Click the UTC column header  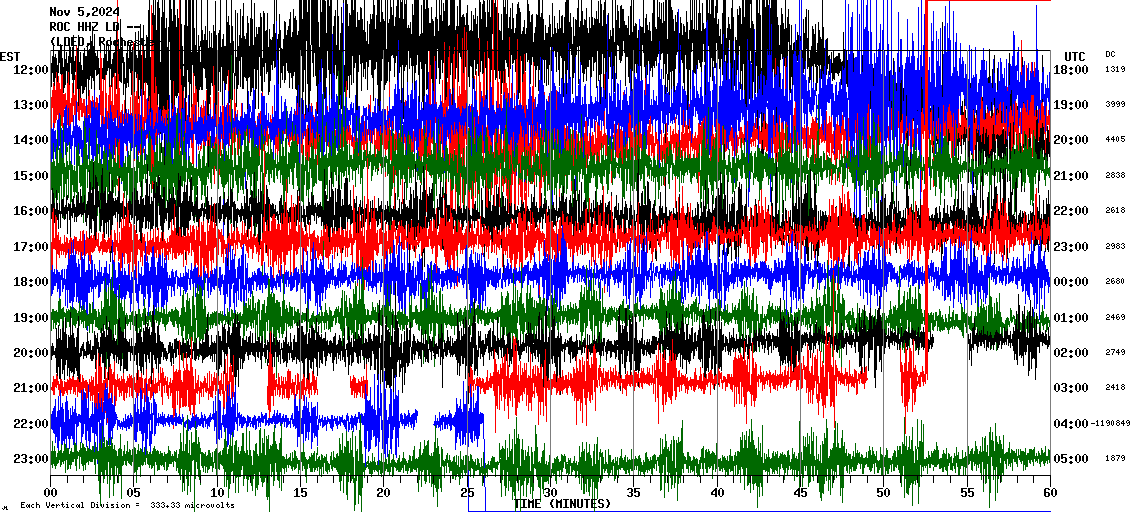[1074, 56]
